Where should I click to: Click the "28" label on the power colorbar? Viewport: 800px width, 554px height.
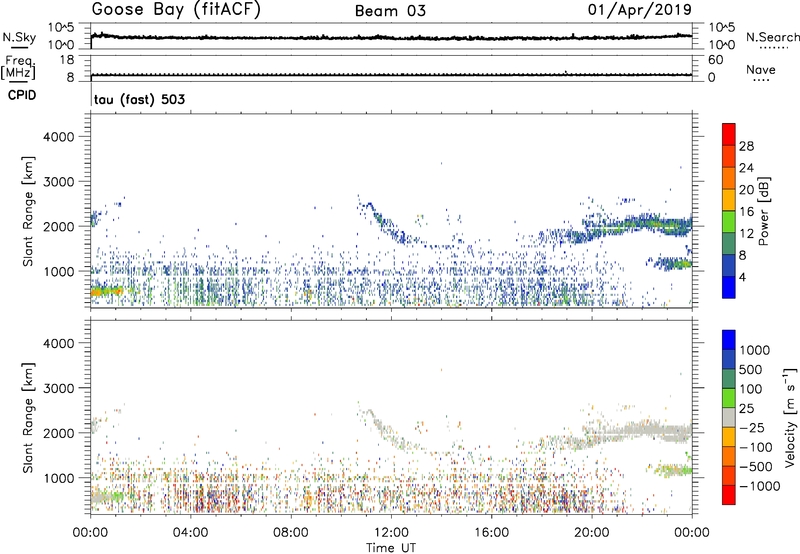pyautogui.click(x=746, y=146)
